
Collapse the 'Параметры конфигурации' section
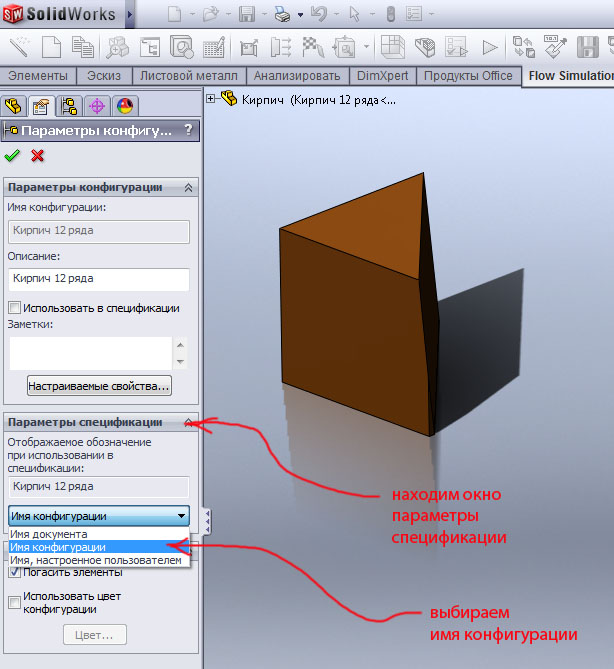click(188, 187)
